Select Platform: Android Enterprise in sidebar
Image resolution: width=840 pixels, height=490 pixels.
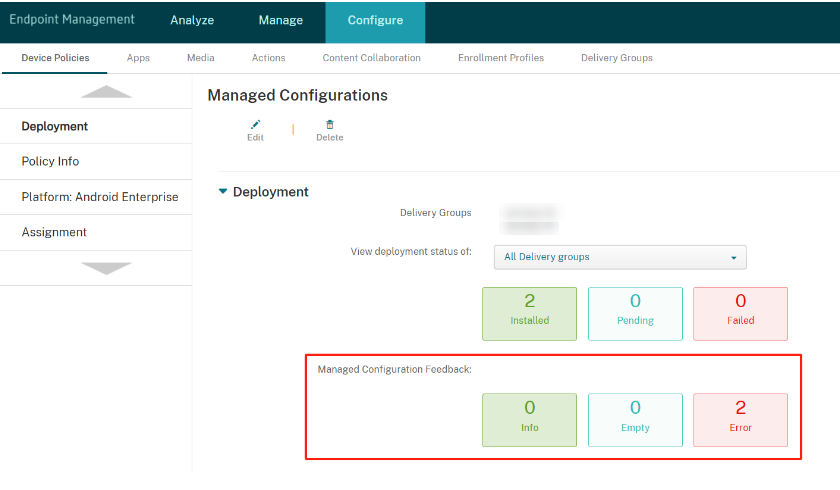tap(99, 197)
